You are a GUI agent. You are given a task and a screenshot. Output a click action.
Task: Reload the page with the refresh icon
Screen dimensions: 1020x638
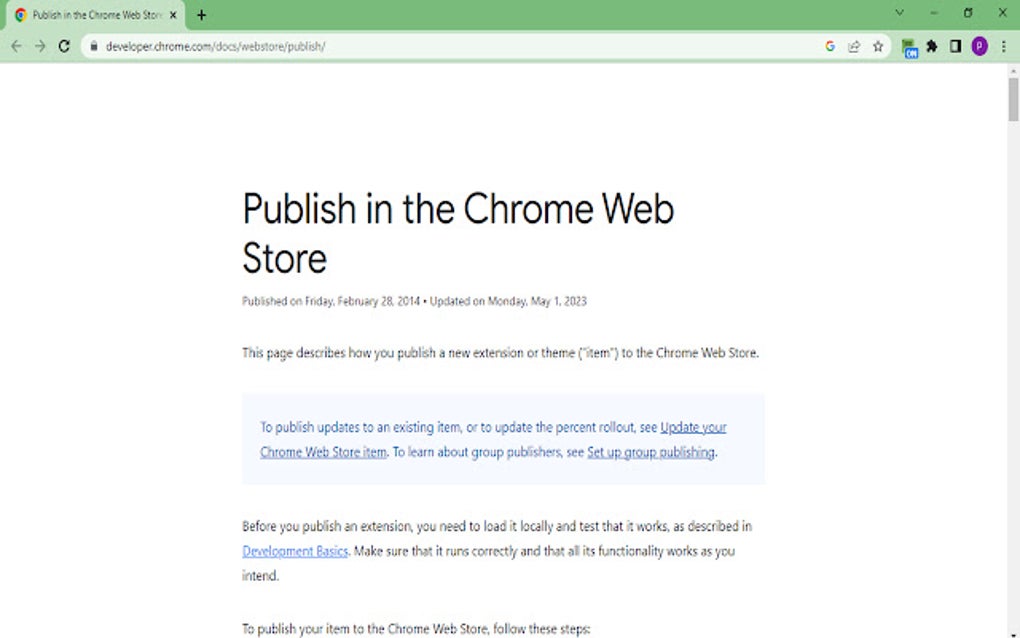[64, 46]
